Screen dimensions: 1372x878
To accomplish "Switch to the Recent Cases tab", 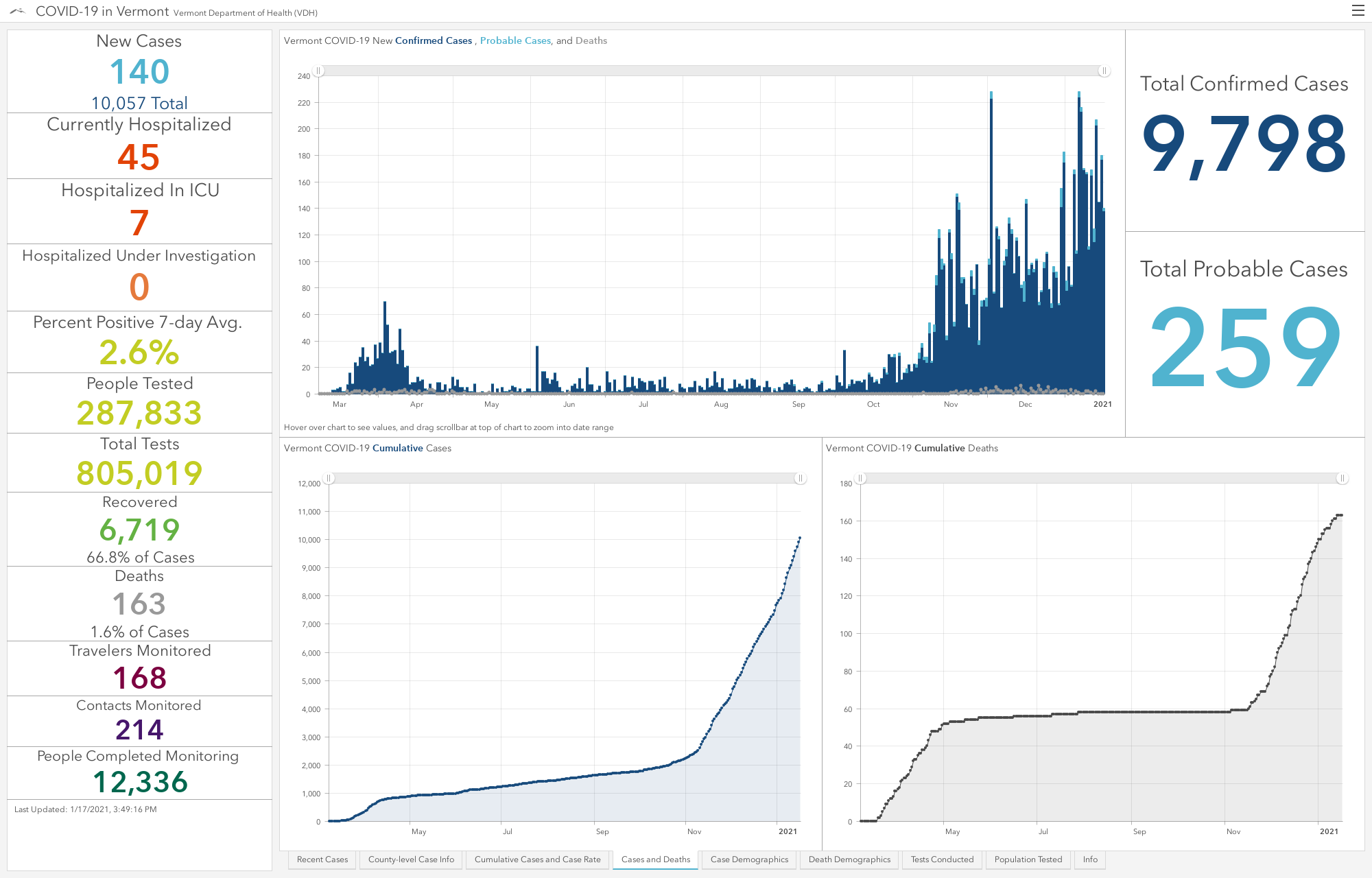I will point(322,859).
